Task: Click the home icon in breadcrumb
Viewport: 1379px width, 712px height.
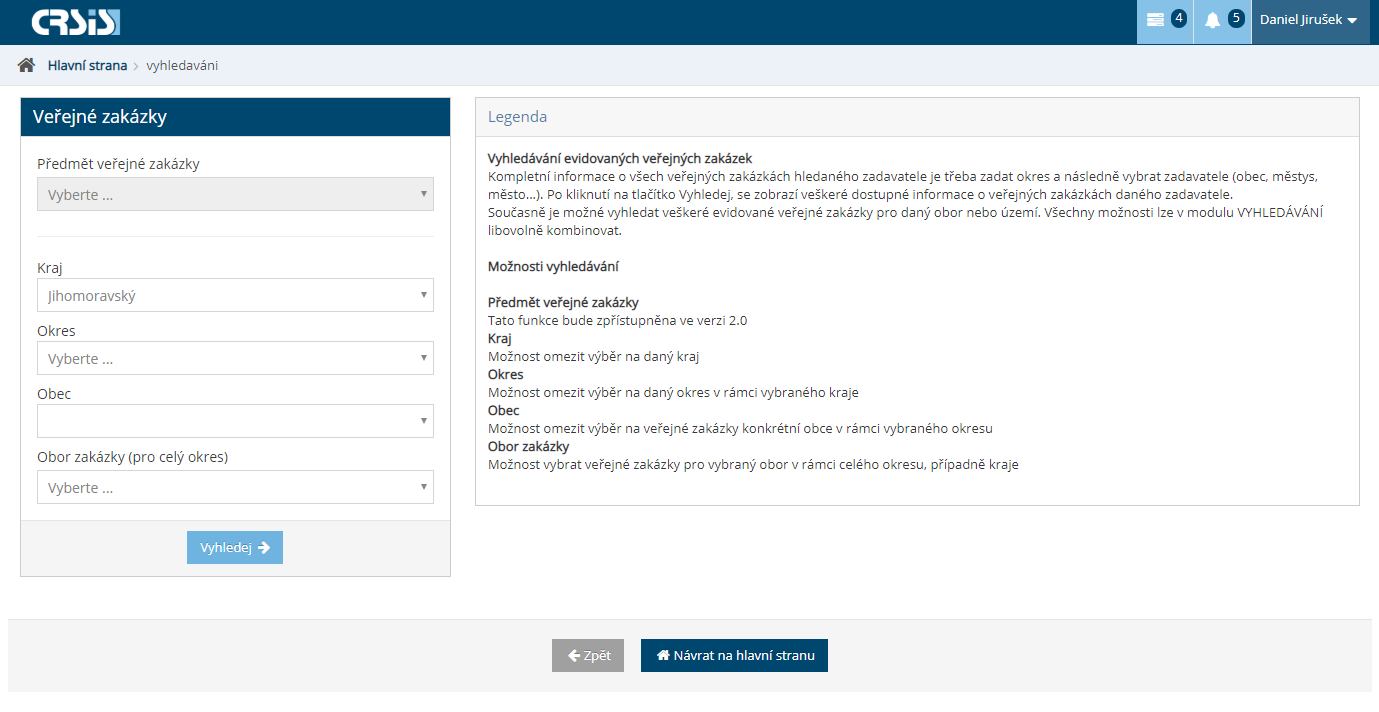Action: tap(27, 65)
